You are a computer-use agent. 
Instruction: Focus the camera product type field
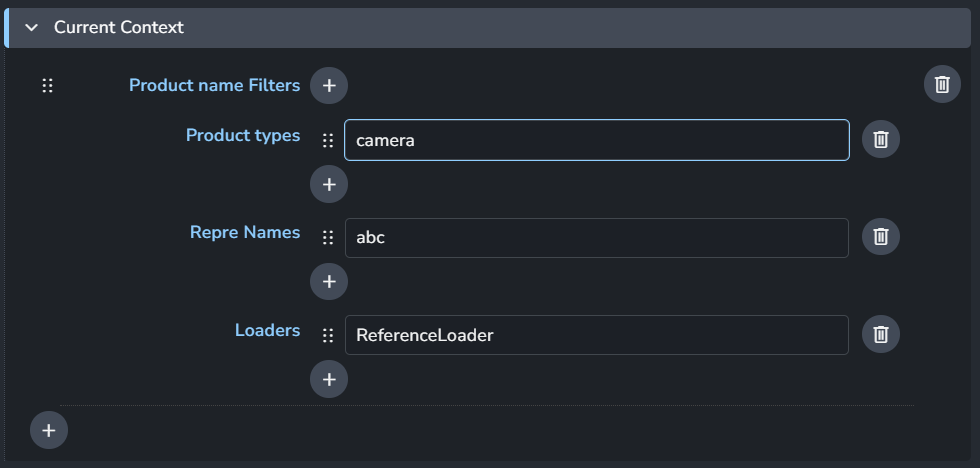click(596, 140)
